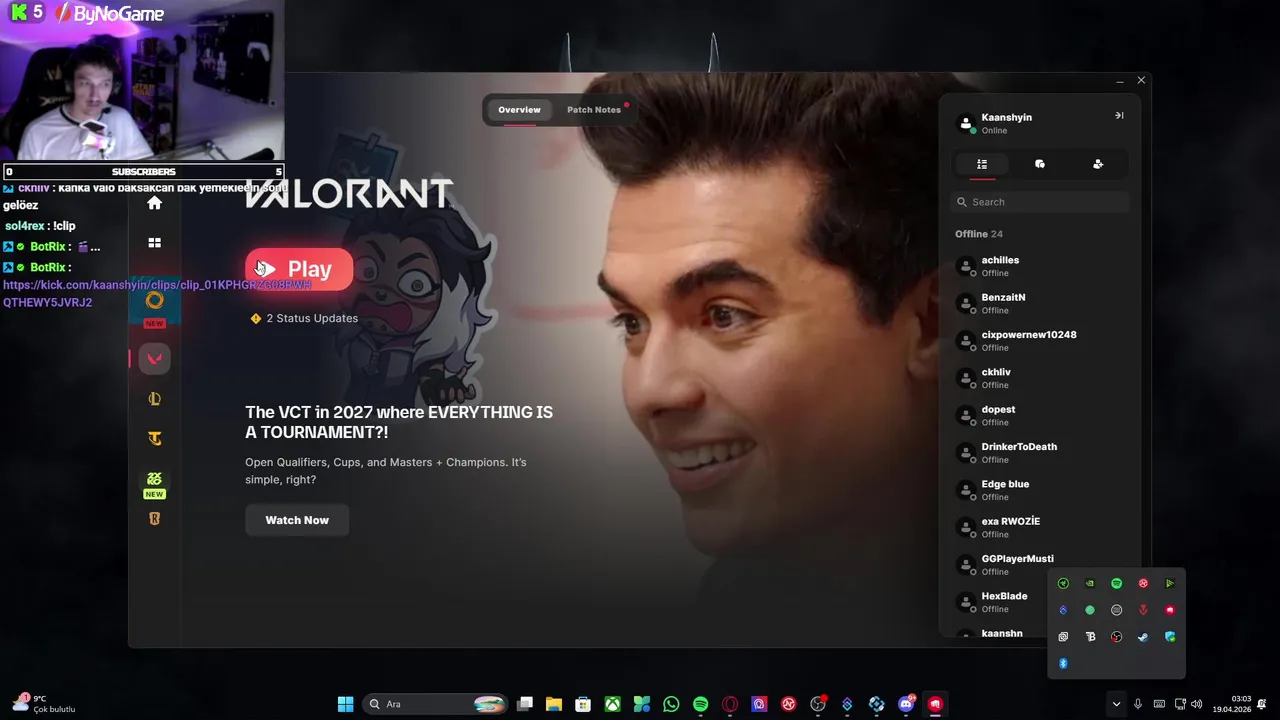This screenshot has width=1280, height=720.
Task: Switch to the Patch Notes tab
Action: click(x=594, y=110)
